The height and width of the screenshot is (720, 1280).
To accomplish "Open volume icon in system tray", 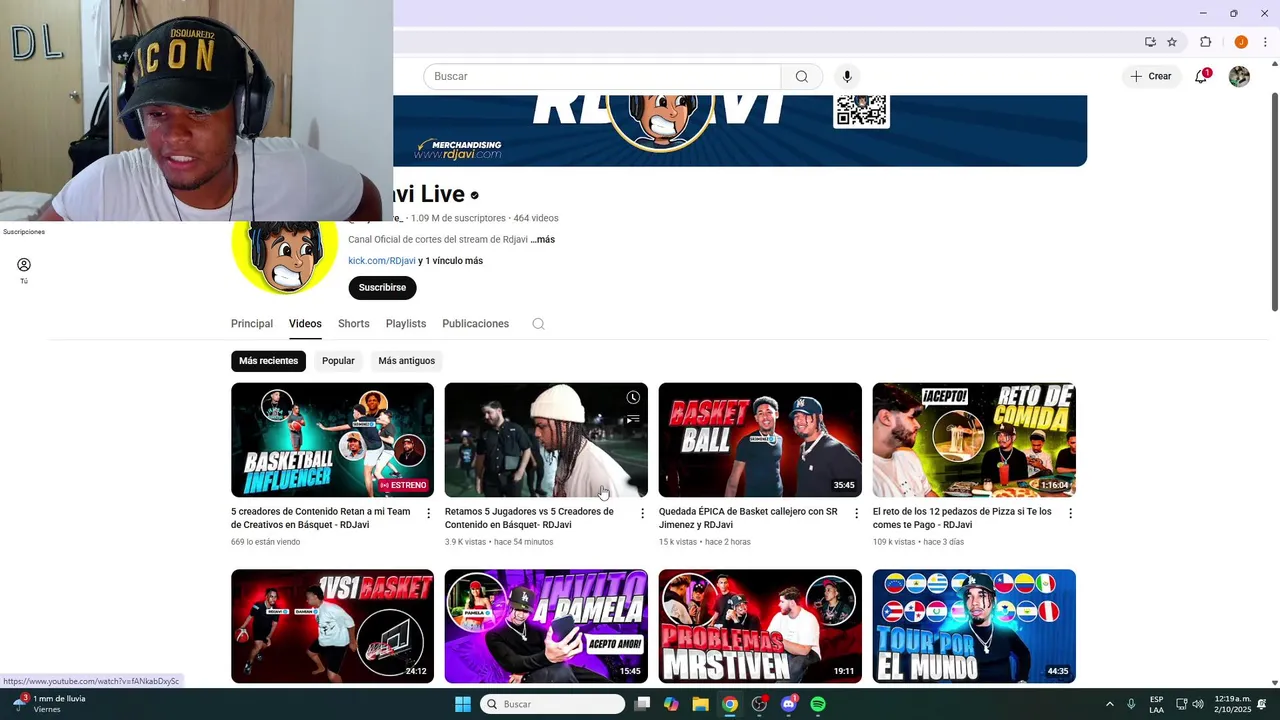I will click(x=1198, y=704).
